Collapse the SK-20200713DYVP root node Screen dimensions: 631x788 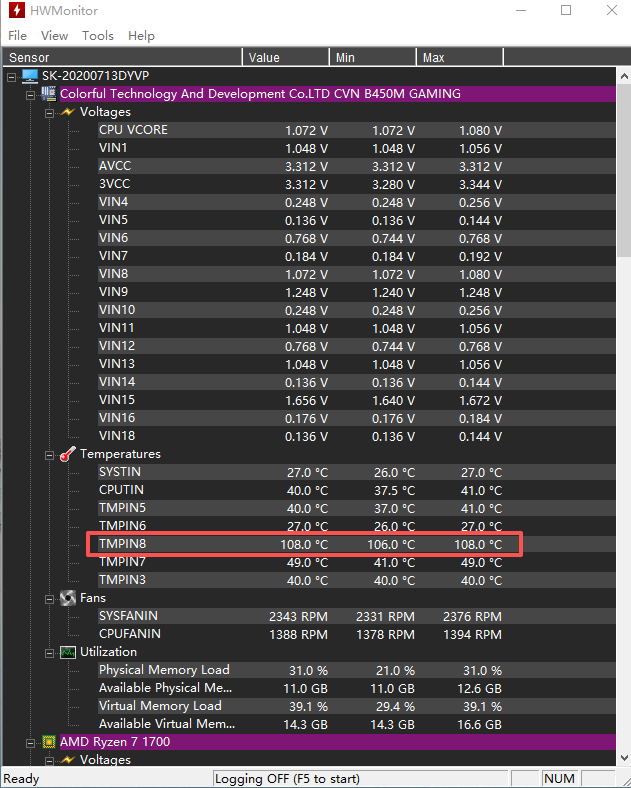click(12, 77)
